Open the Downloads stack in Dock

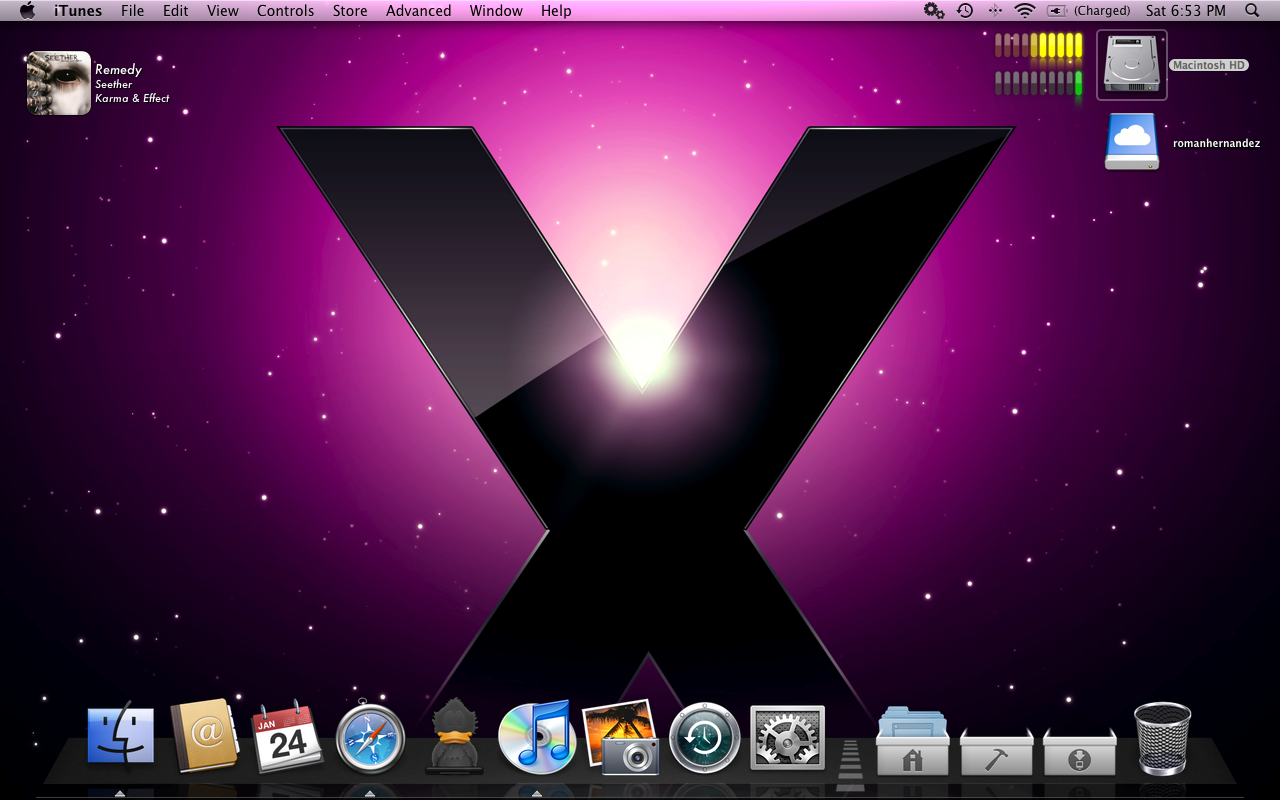coord(1079,750)
